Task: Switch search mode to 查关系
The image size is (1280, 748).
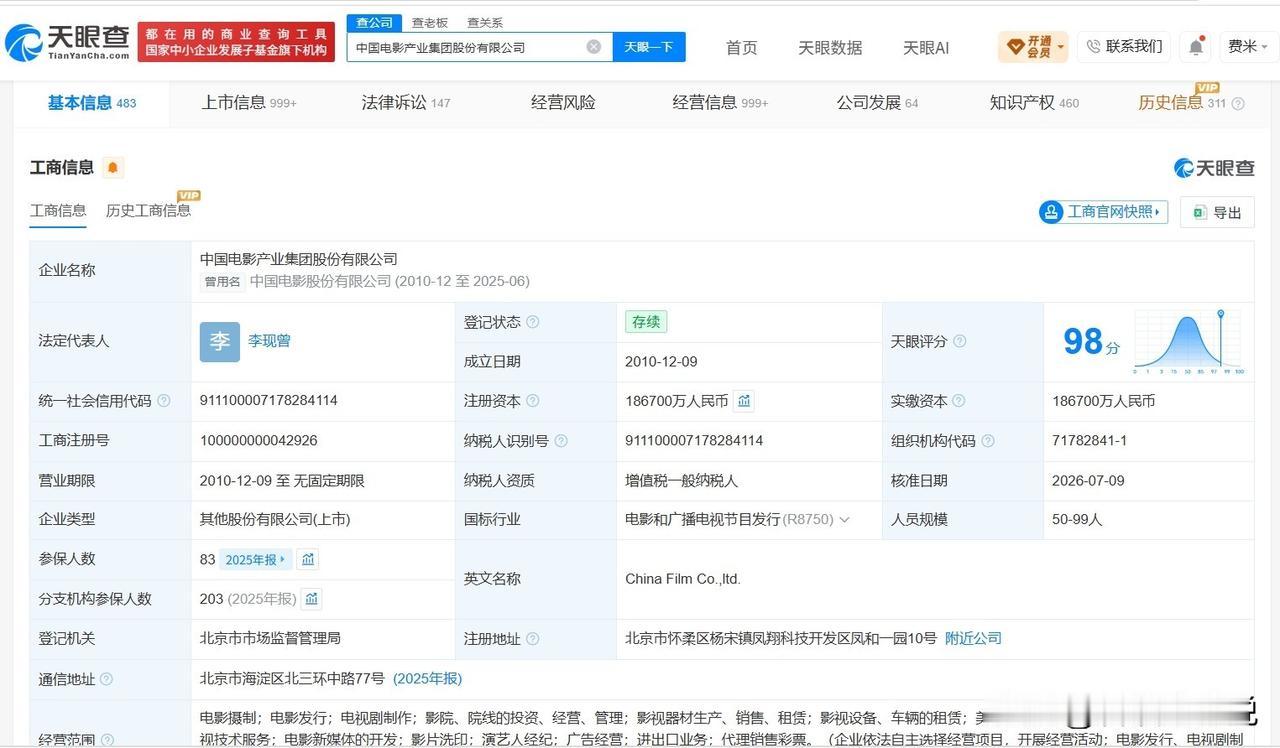Action: (x=485, y=22)
